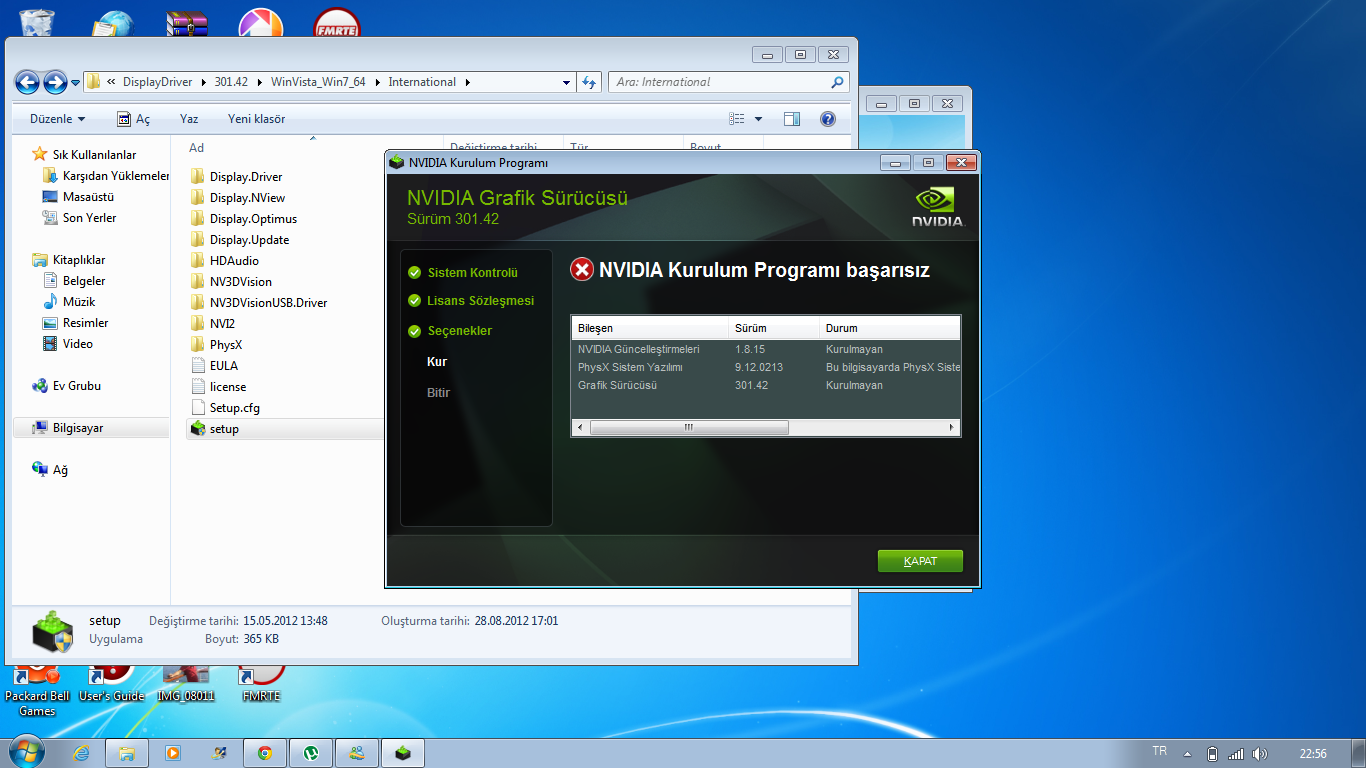Click the DisplayDriver breadcrumb in the address bar
This screenshot has width=1366, height=768.
tap(158, 82)
